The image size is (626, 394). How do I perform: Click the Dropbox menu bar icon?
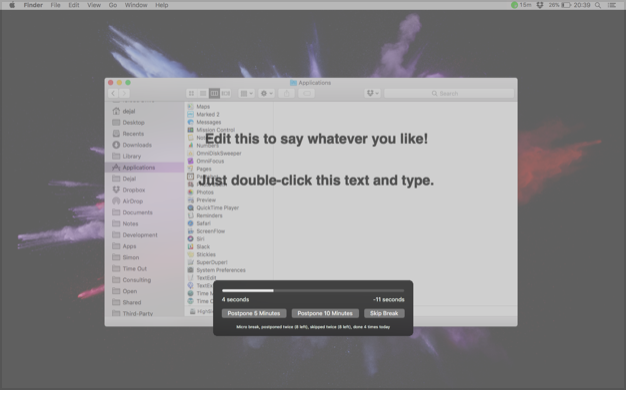click(x=540, y=5)
